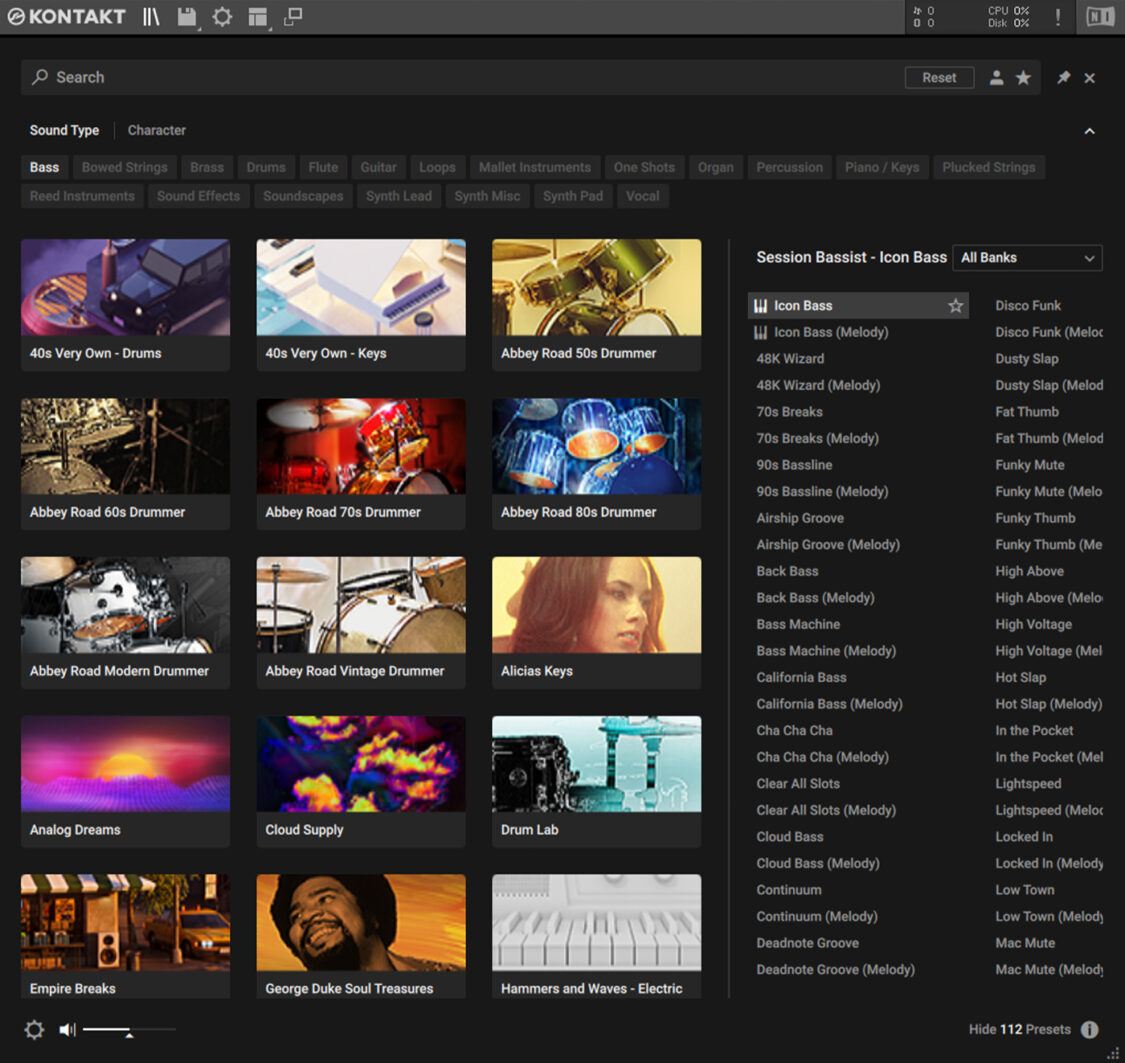Open the All Banks dropdown
The image size is (1125, 1063).
[1027, 258]
